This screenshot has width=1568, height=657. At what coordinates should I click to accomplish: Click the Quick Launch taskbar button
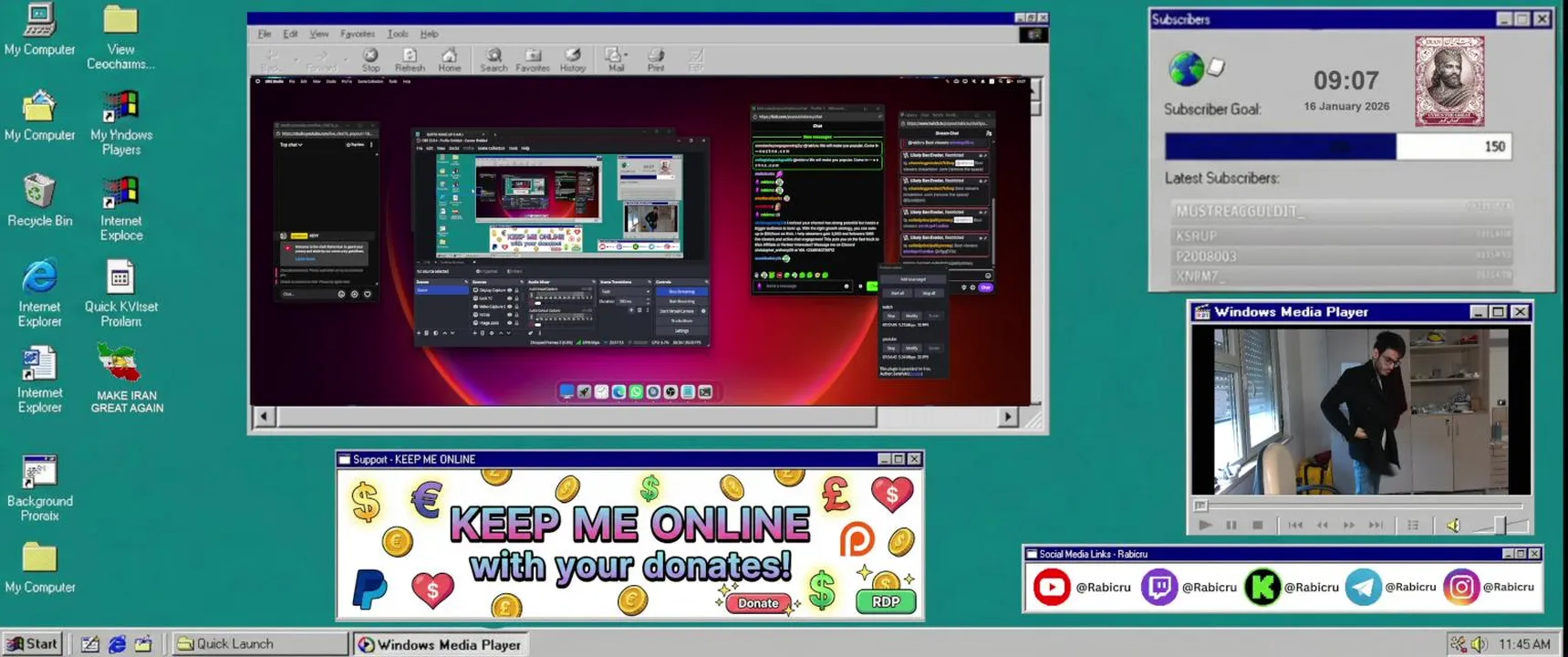click(x=259, y=643)
